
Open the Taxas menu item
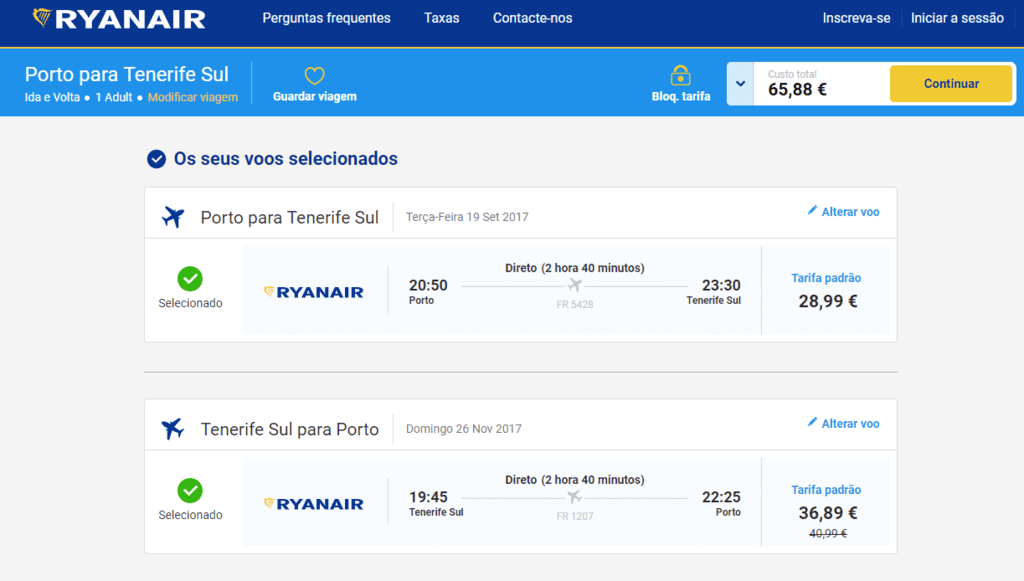441,18
